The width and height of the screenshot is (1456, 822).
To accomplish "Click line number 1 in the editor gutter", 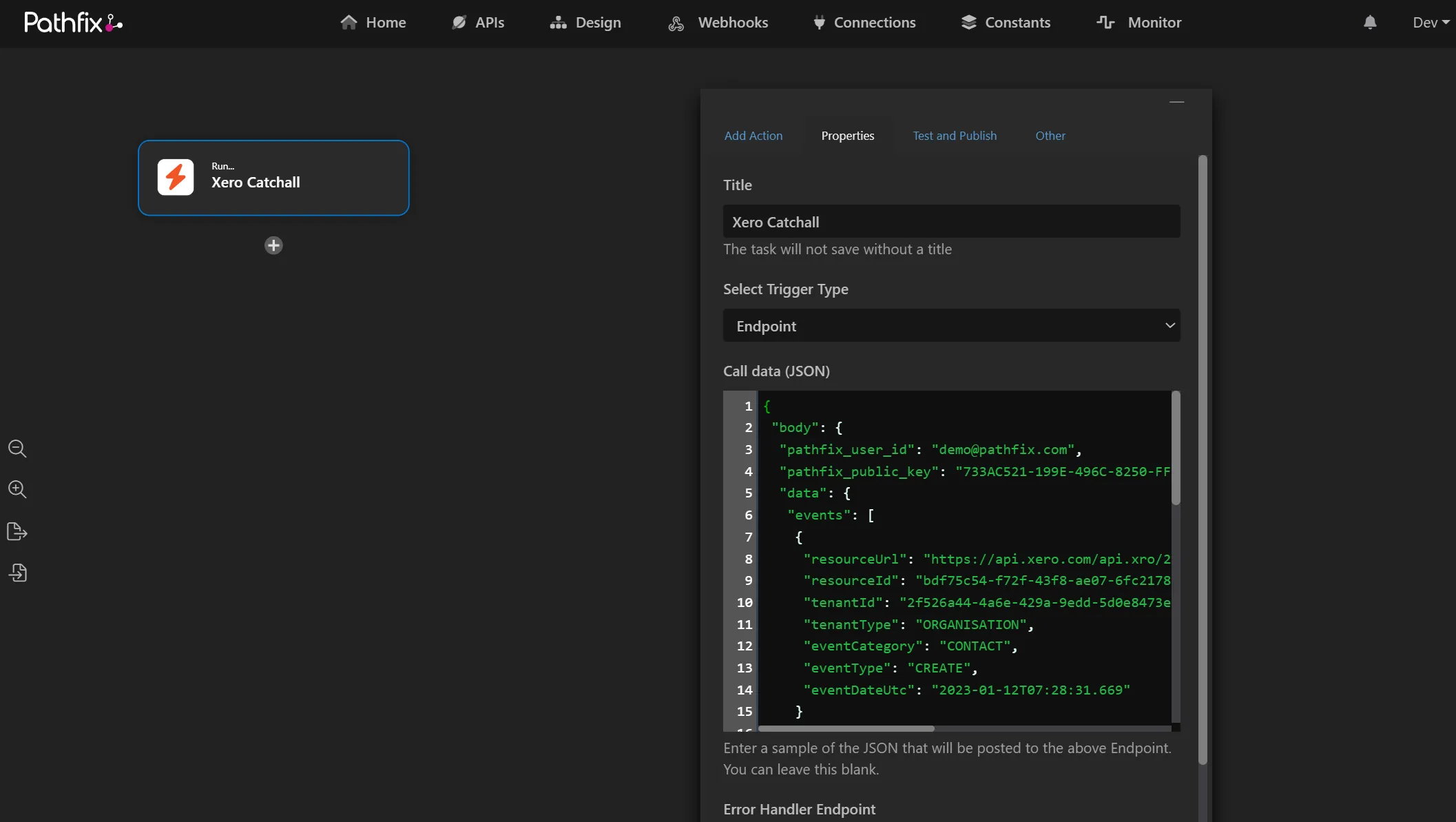I will tap(748, 407).
